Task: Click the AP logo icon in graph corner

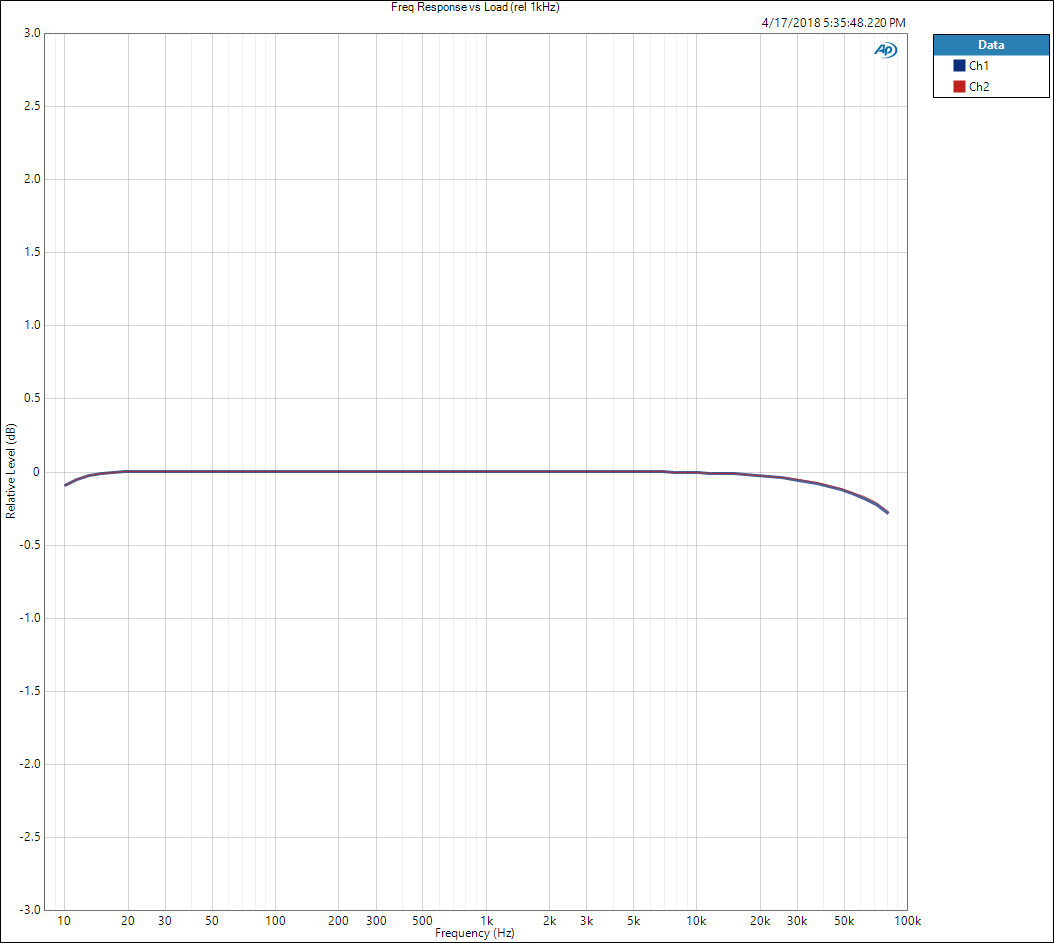Action: click(x=885, y=50)
